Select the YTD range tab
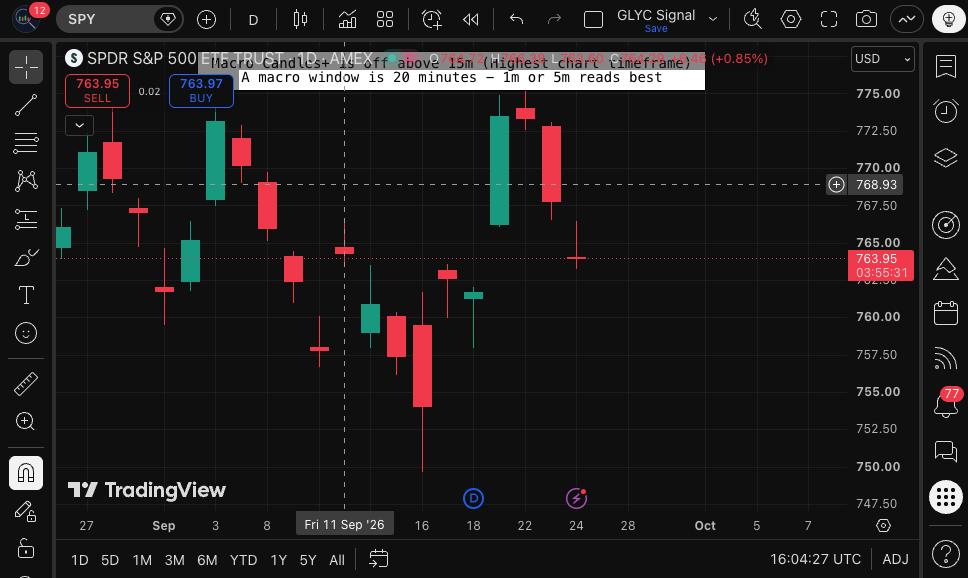968x578 pixels. click(243, 560)
